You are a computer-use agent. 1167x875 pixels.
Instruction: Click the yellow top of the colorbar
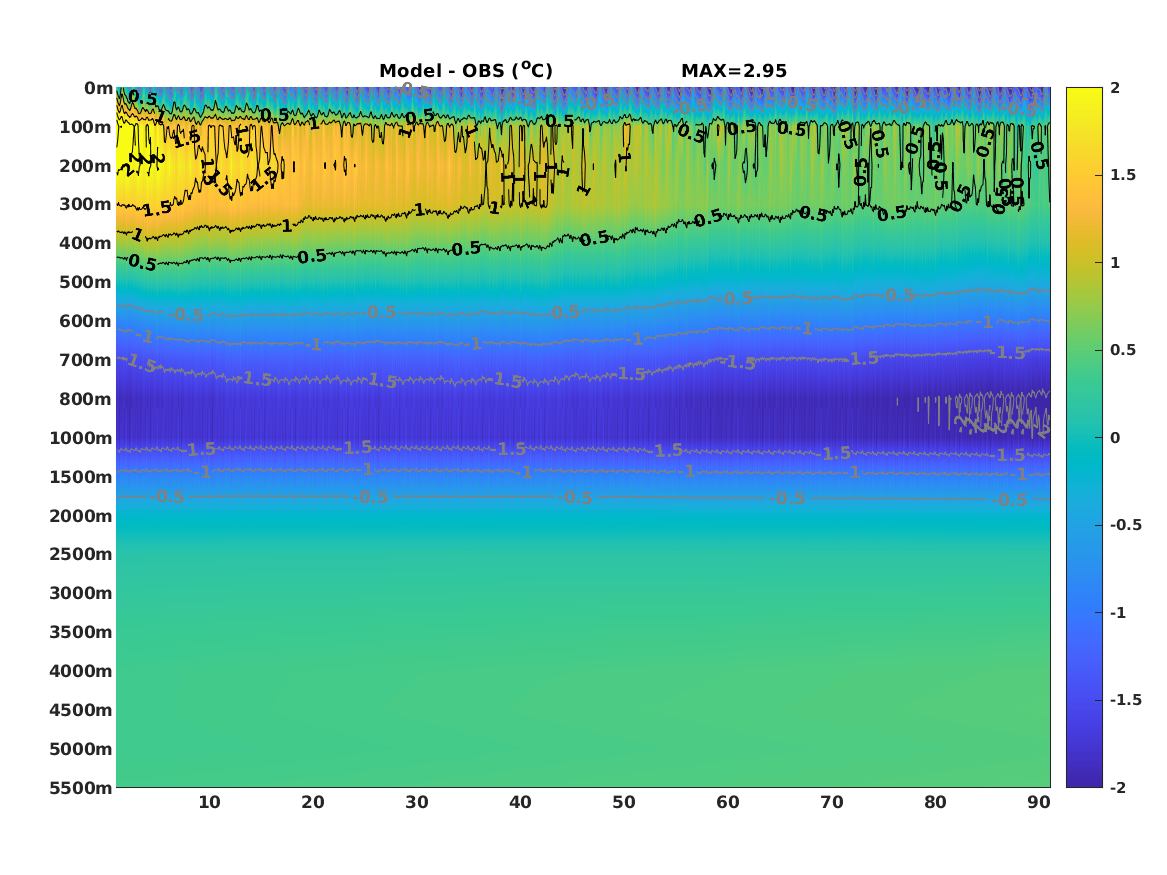1084,92
